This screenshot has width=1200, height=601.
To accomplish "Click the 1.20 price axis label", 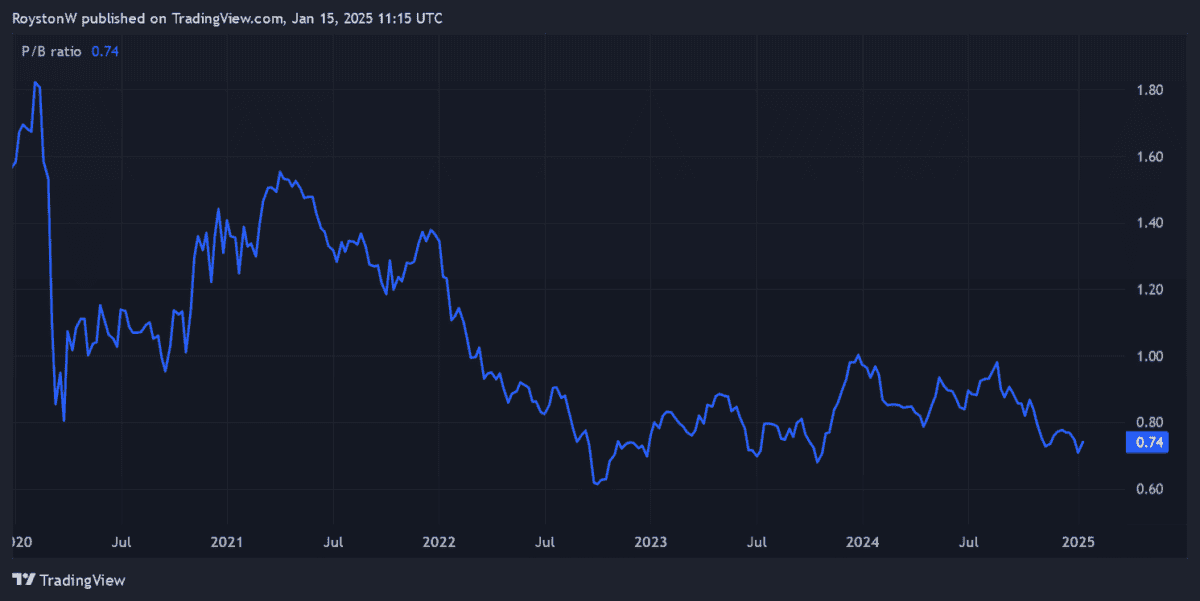I will pos(1150,290).
